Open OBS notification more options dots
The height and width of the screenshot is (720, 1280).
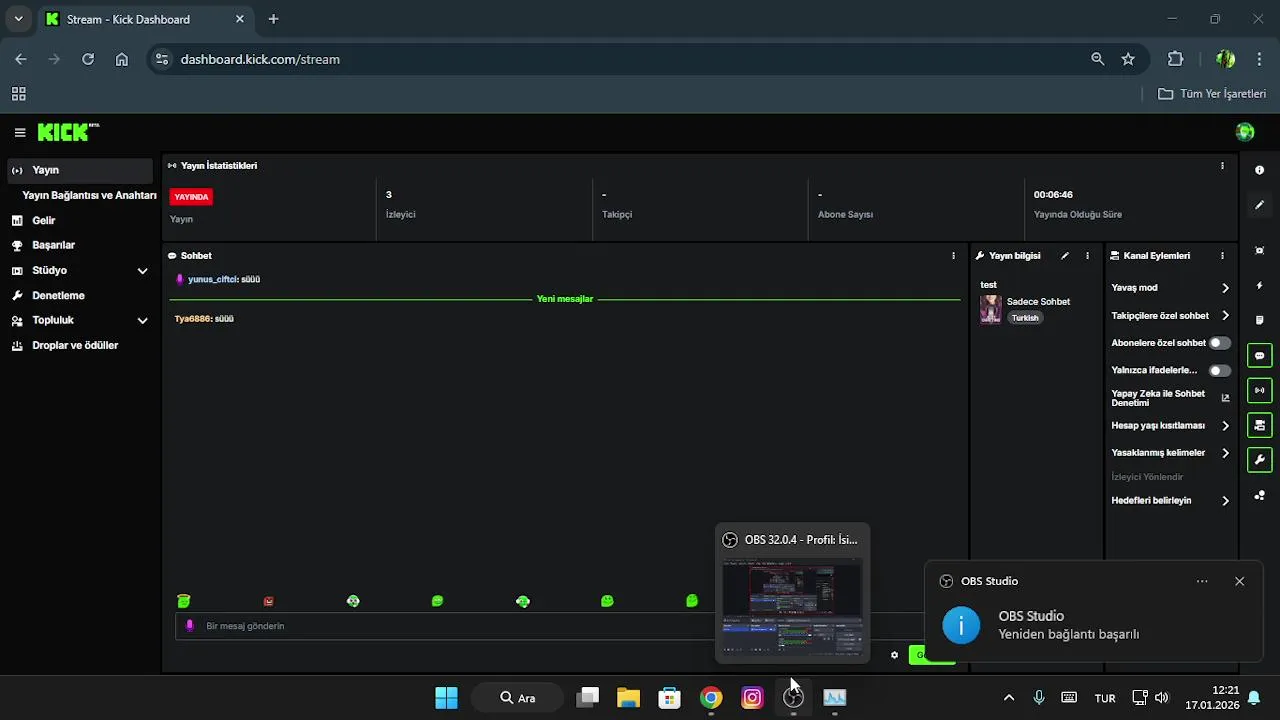1202,581
